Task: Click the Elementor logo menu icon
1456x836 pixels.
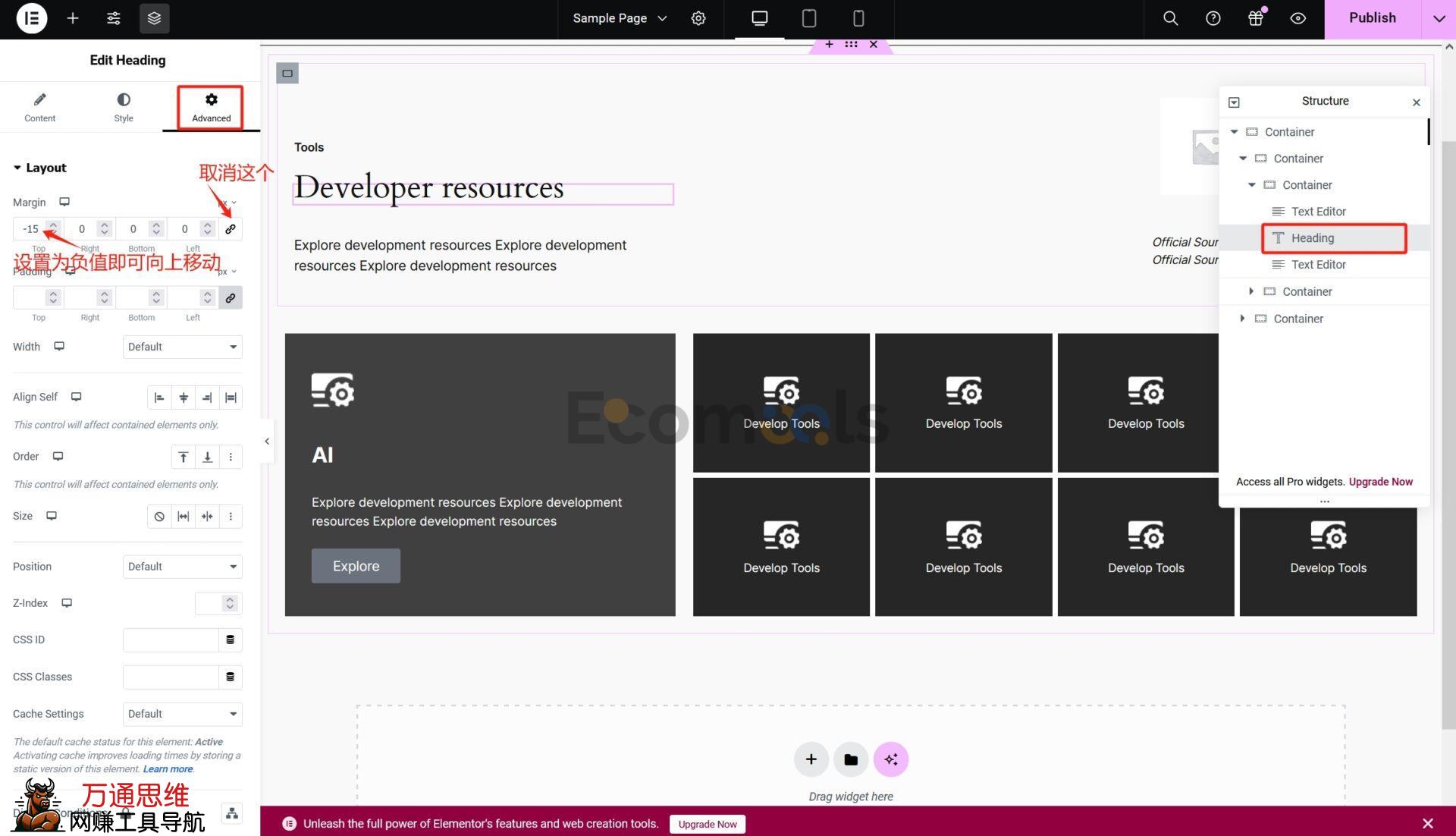Action: 32,18
